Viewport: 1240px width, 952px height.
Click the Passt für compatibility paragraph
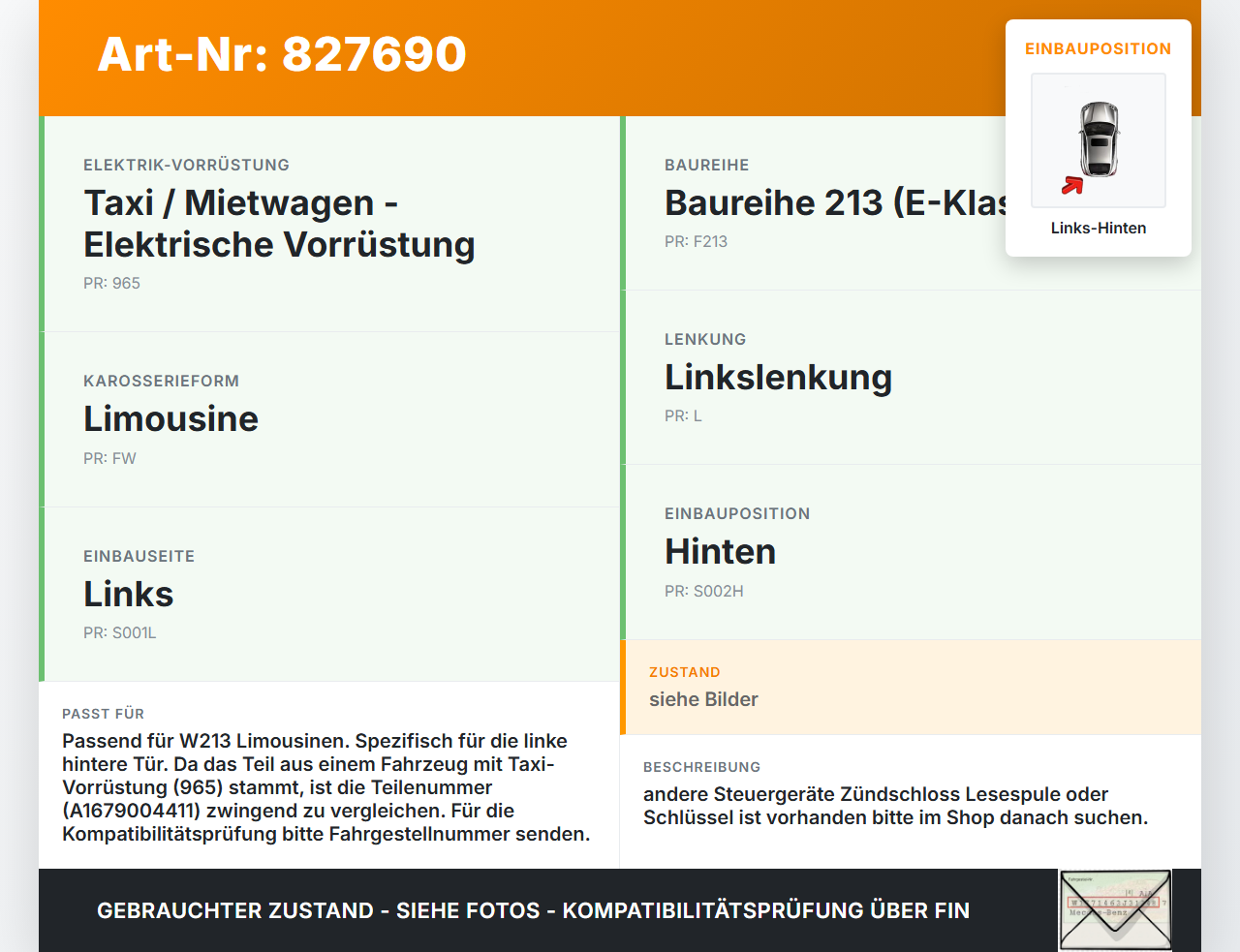[x=326, y=787]
